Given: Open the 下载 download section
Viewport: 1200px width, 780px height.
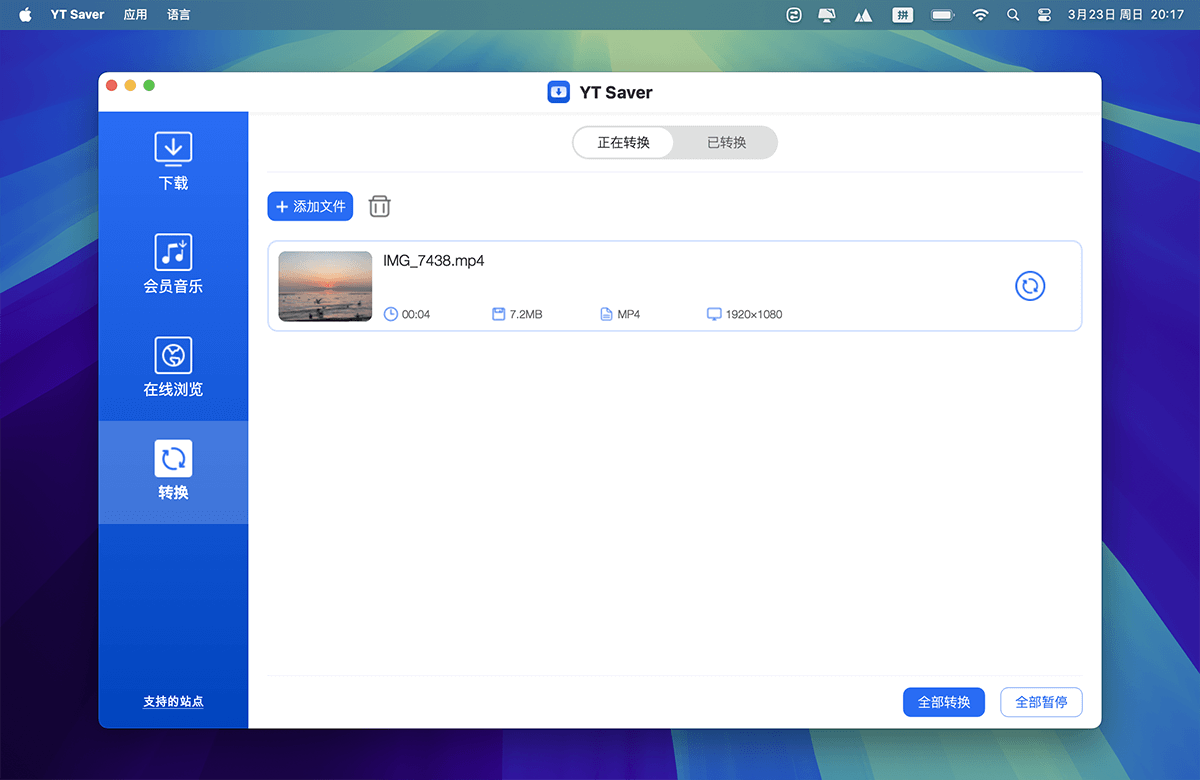Looking at the screenshot, I should coord(173,162).
